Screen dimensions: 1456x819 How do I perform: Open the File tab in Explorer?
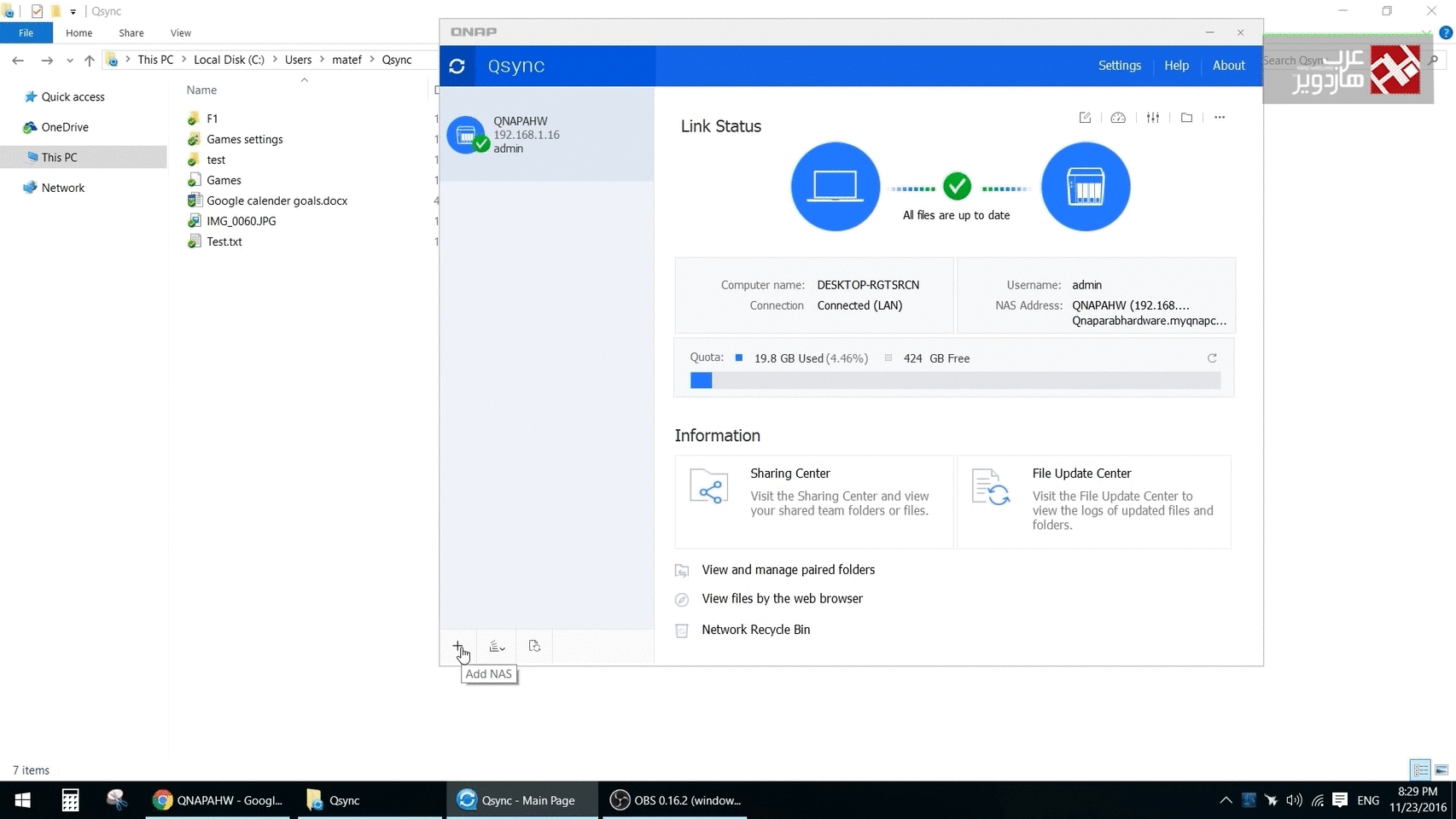pos(26,32)
